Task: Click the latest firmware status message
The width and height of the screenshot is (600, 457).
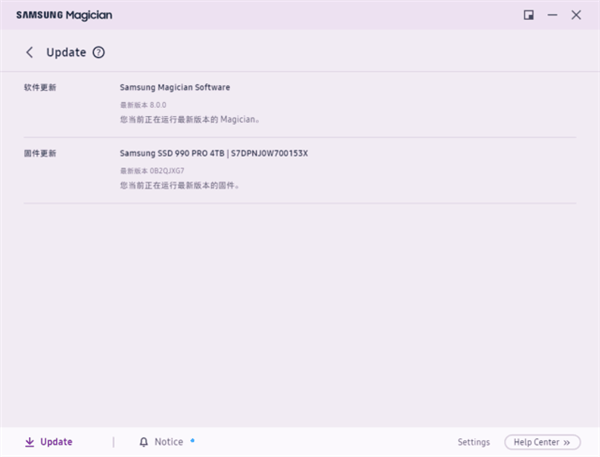Action: [180, 186]
